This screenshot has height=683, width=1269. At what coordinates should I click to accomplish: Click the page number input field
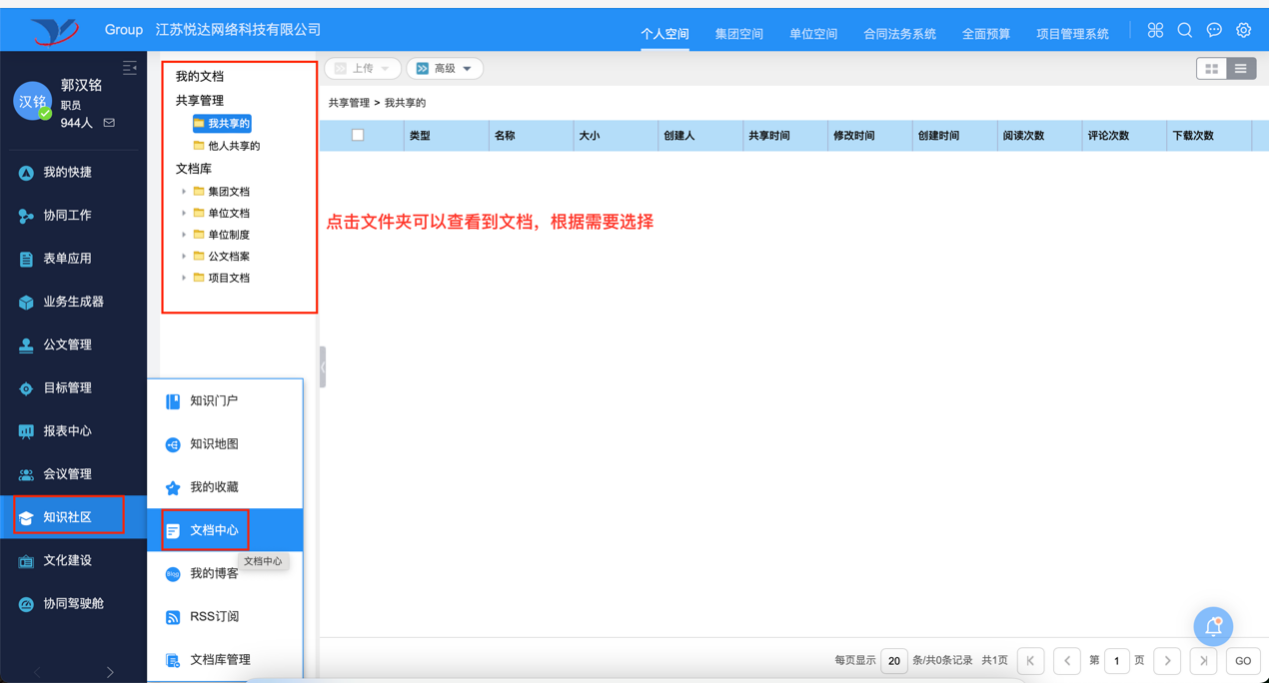1117,661
